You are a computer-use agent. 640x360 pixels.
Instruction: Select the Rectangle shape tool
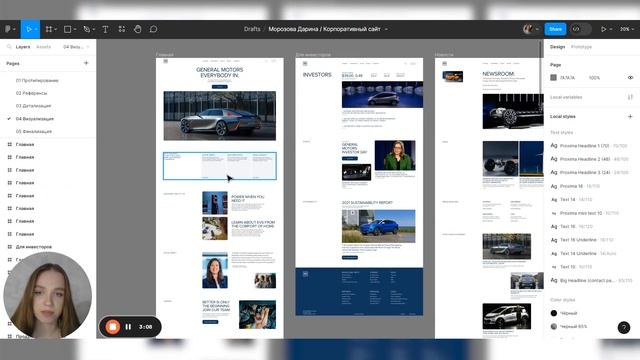click(x=67, y=29)
